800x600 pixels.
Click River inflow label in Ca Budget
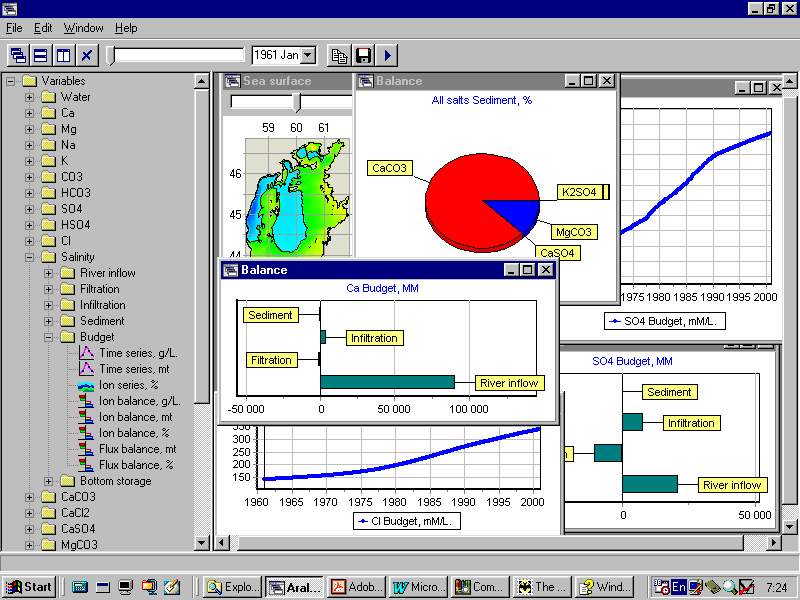[509, 383]
